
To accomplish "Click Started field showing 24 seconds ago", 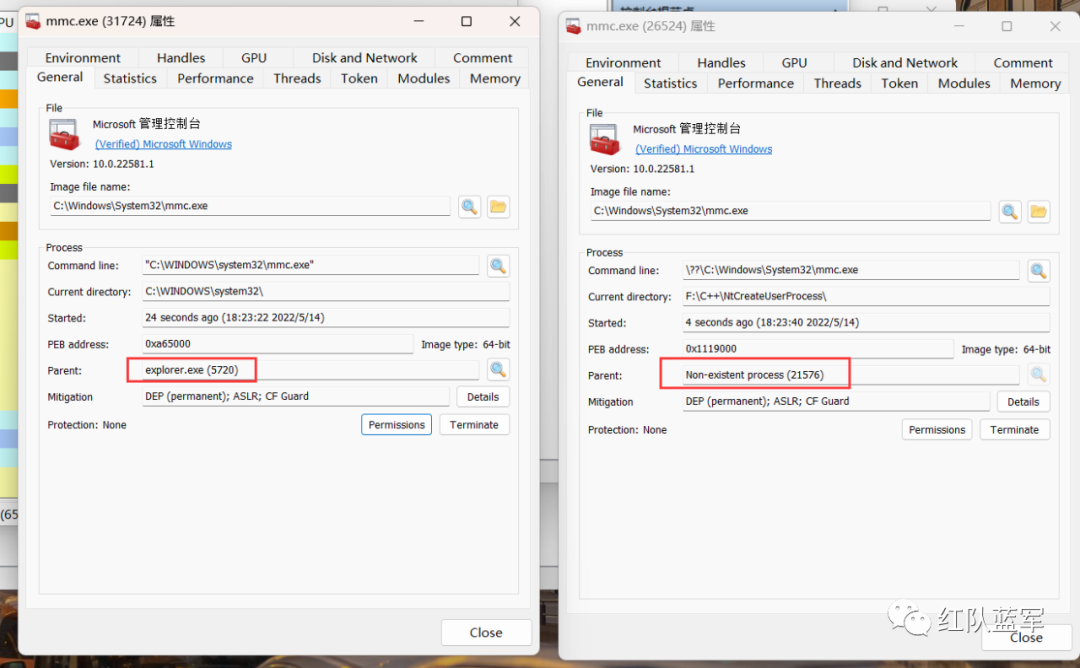I will [x=326, y=317].
